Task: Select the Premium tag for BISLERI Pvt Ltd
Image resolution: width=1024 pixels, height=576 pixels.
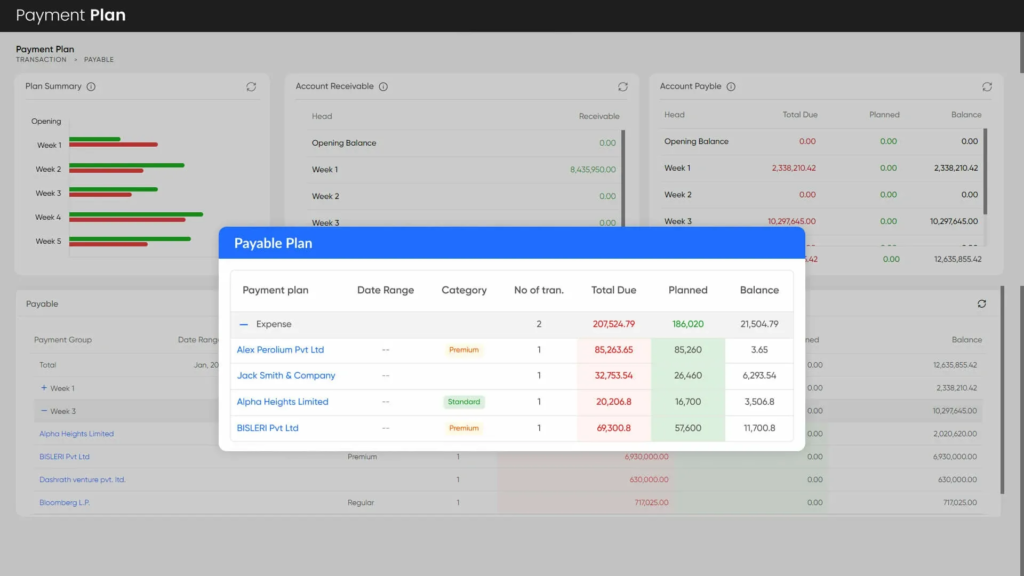Action: tap(464, 428)
